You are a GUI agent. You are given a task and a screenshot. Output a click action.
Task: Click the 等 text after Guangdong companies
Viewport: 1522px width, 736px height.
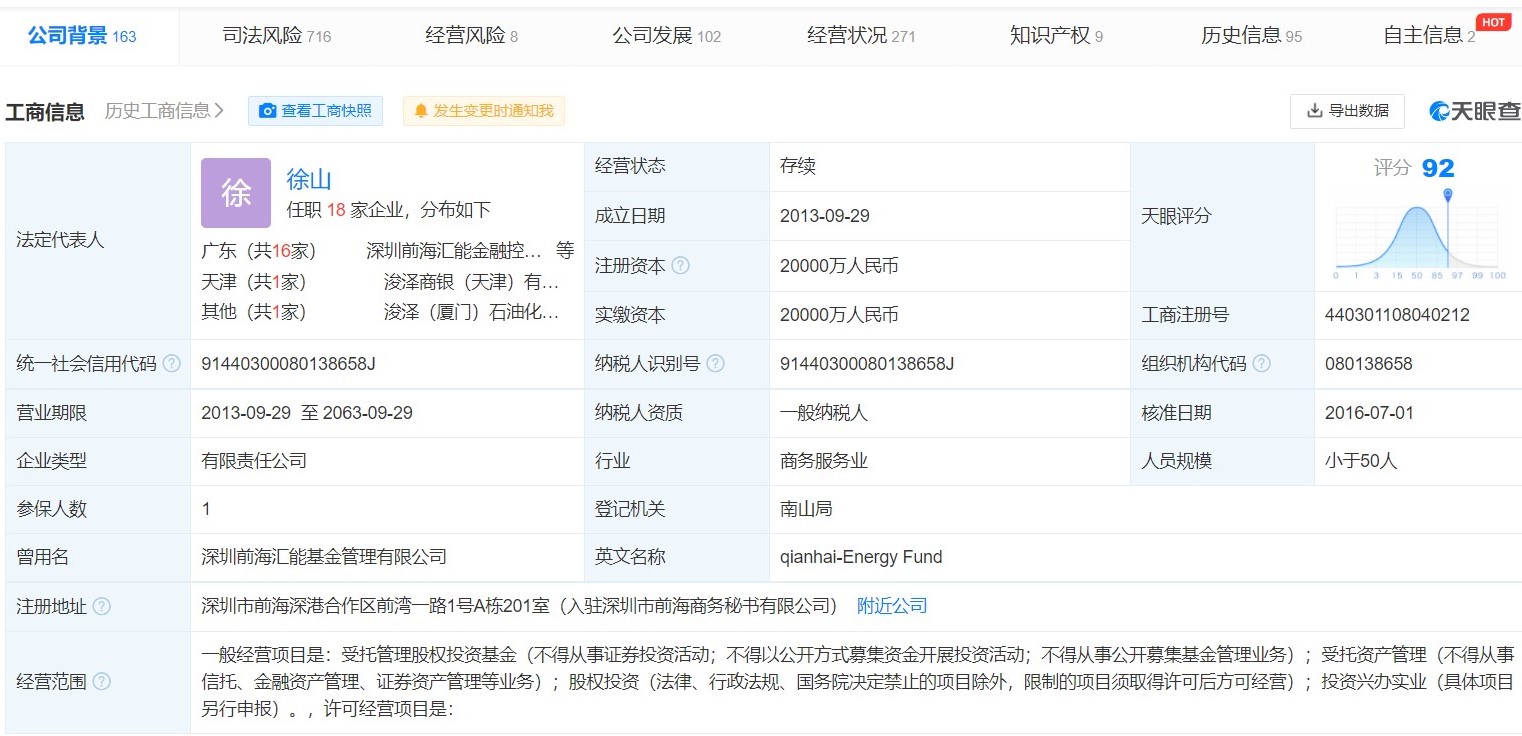coord(566,251)
